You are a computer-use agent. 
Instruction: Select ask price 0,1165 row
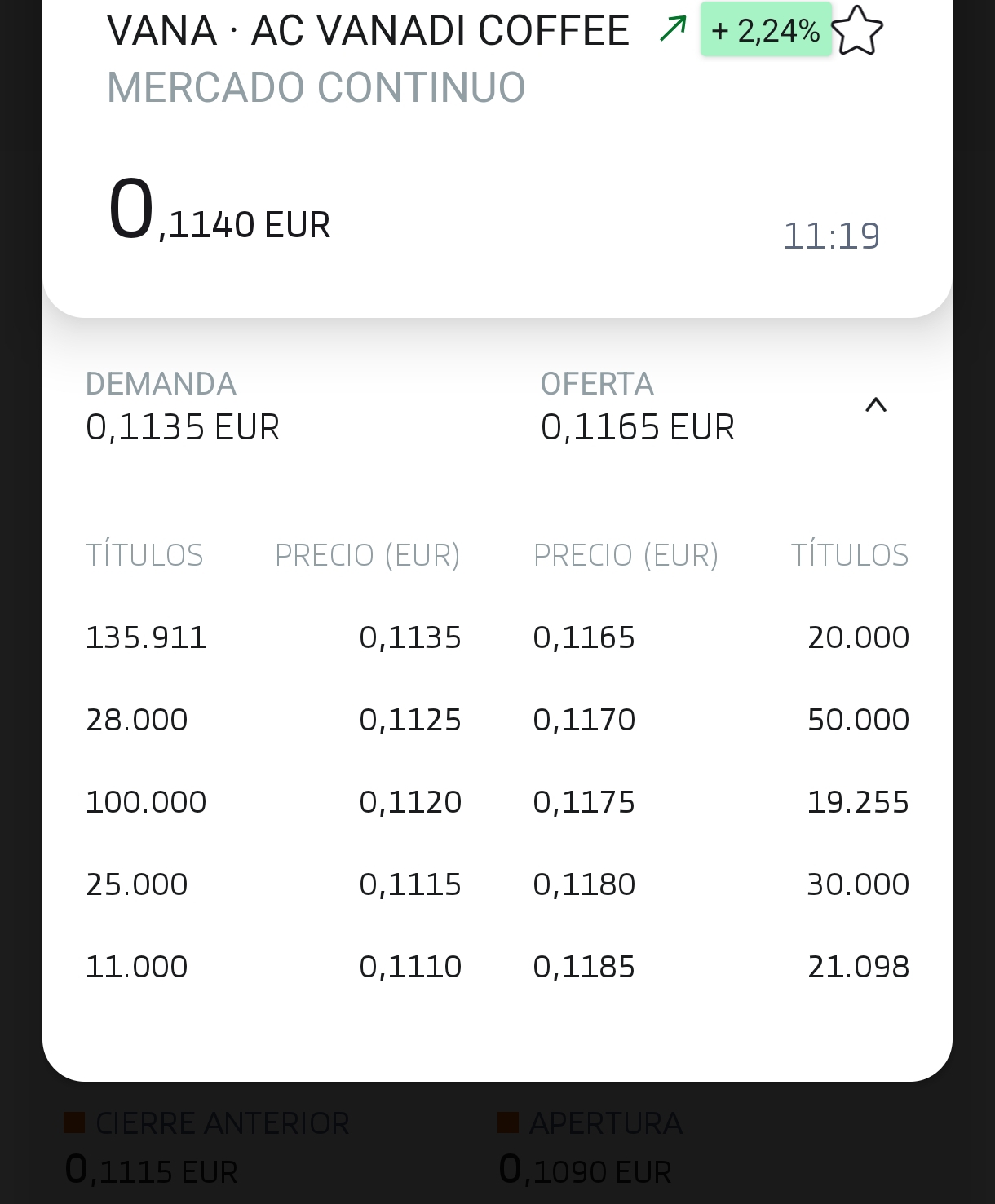click(584, 637)
